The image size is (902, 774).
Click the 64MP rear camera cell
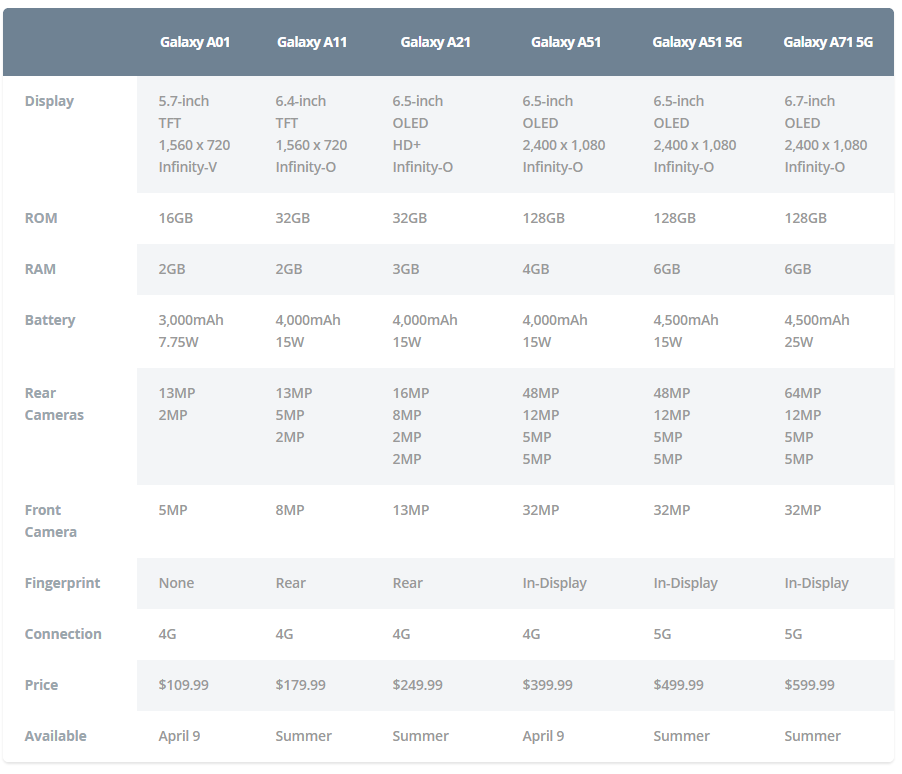tap(802, 394)
